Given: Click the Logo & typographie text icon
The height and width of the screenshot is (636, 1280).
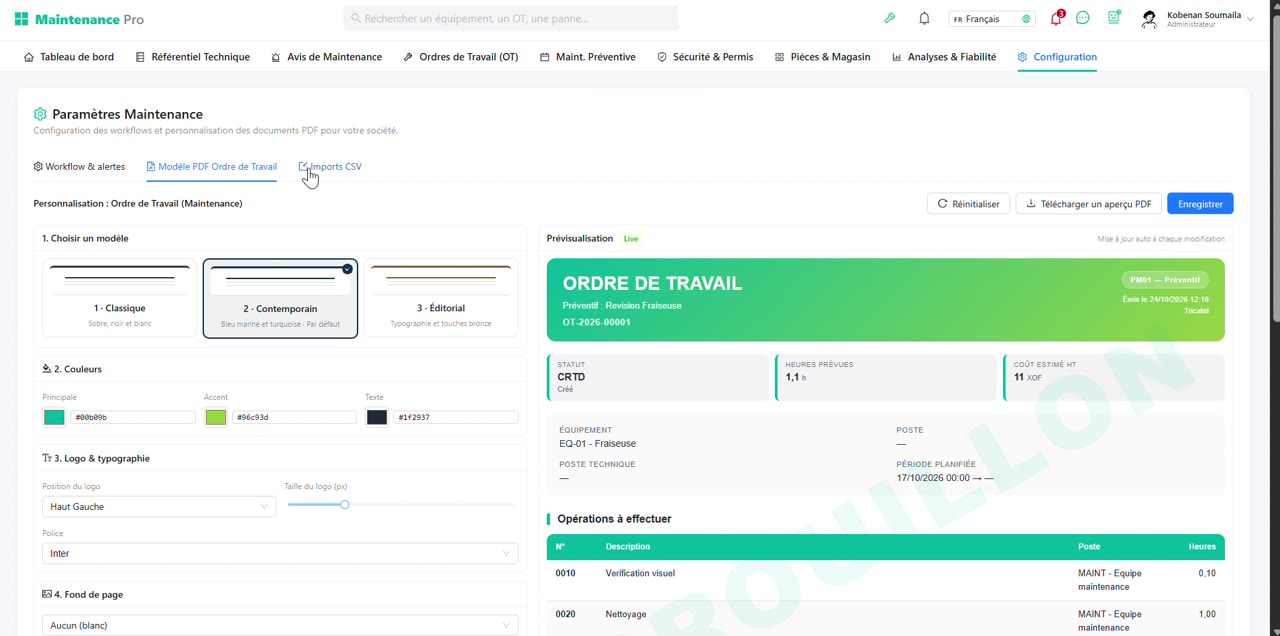Looking at the screenshot, I should point(47,458).
